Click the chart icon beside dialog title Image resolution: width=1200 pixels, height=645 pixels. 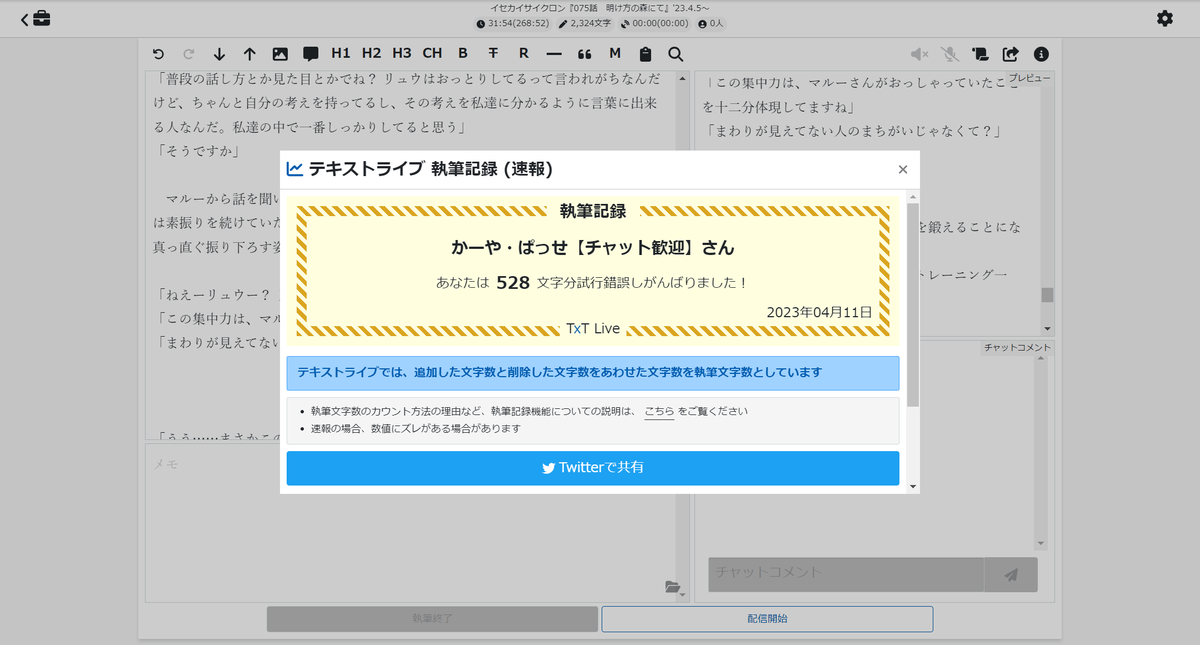295,169
